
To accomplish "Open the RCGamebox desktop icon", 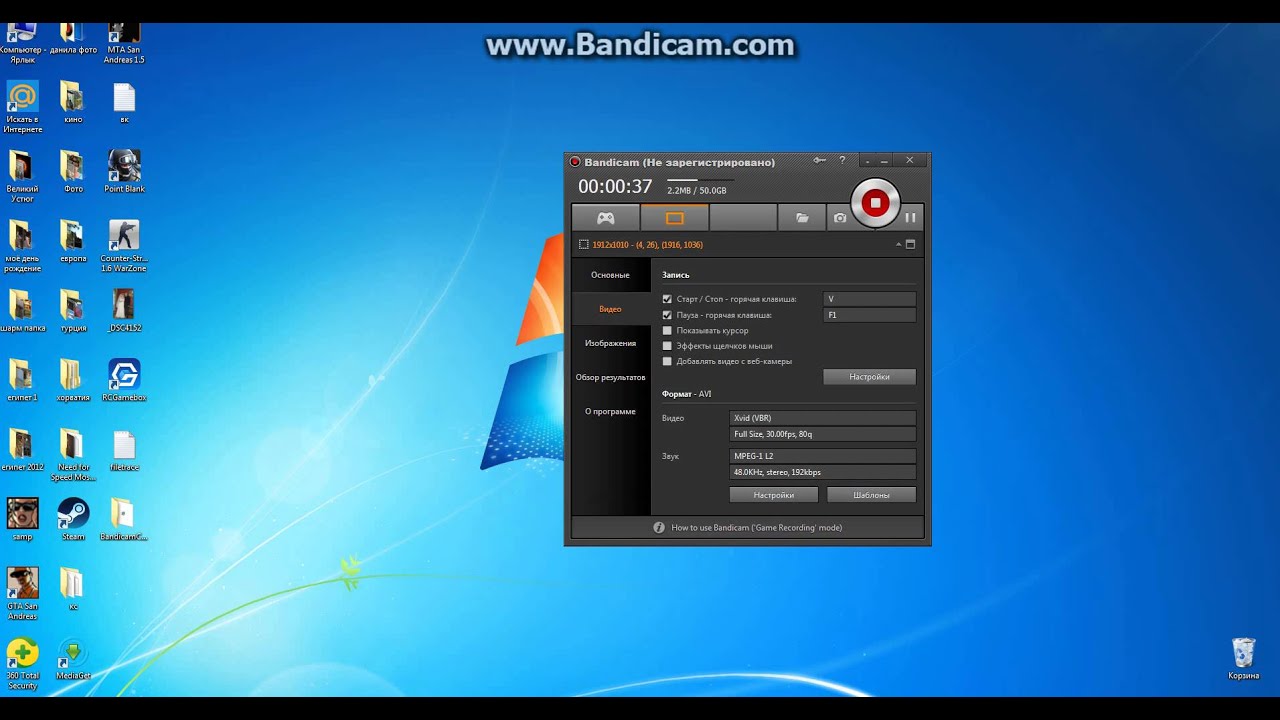I will pyautogui.click(x=124, y=381).
